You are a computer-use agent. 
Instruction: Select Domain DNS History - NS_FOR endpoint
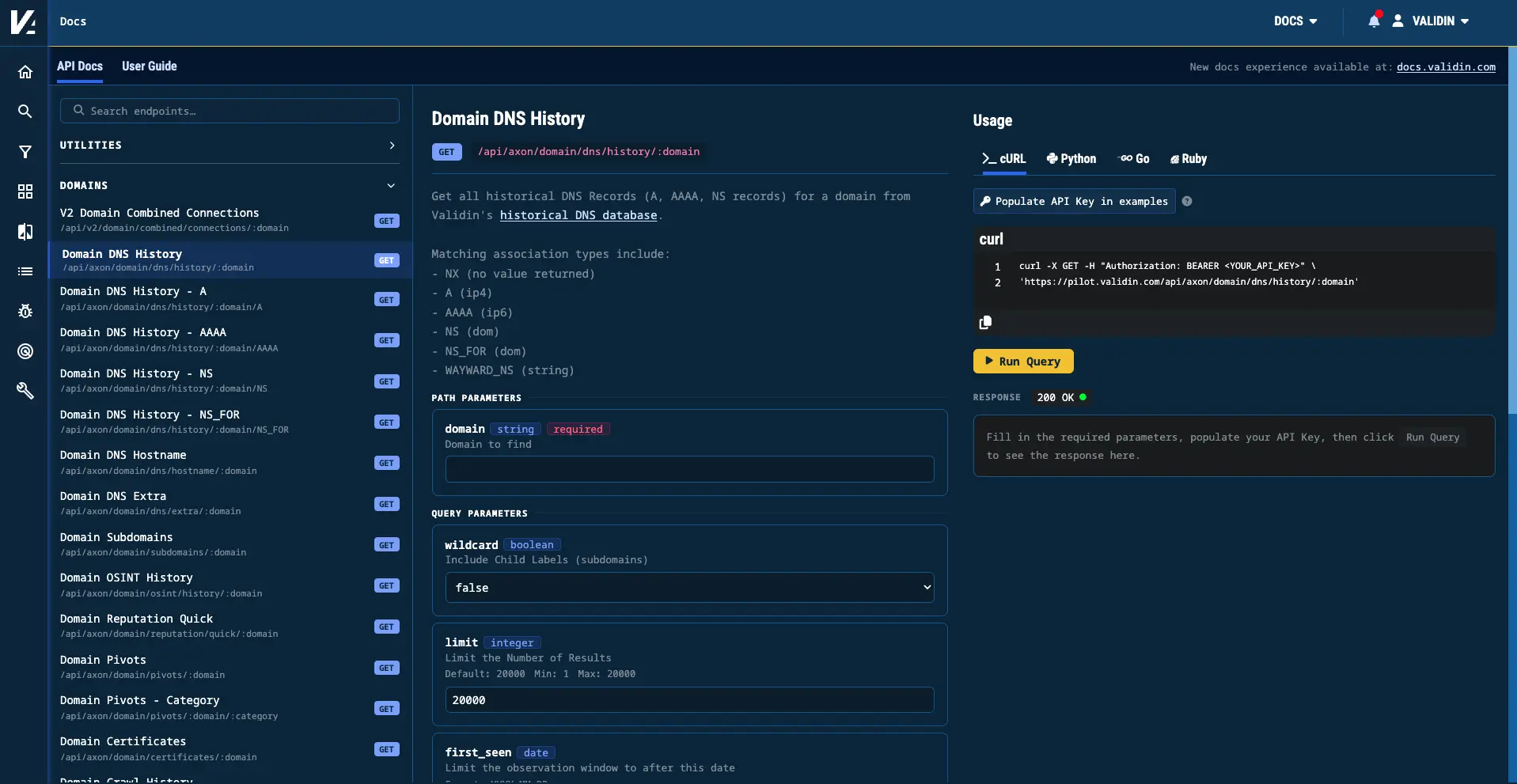pos(229,422)
